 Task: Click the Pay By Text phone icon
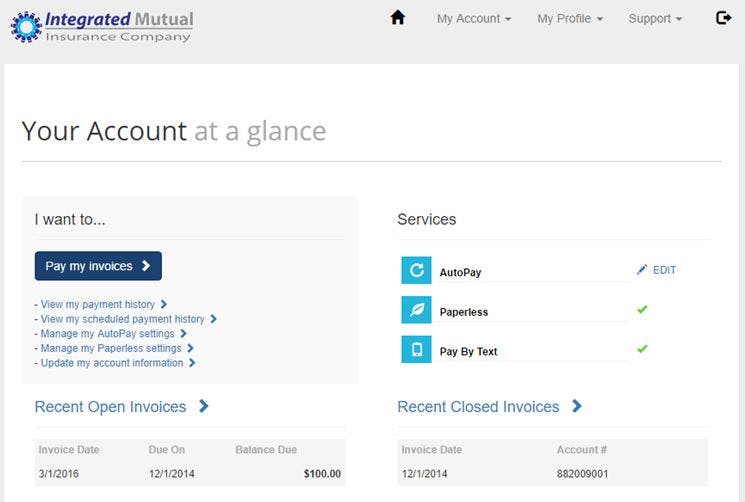[x=416, y=349]
